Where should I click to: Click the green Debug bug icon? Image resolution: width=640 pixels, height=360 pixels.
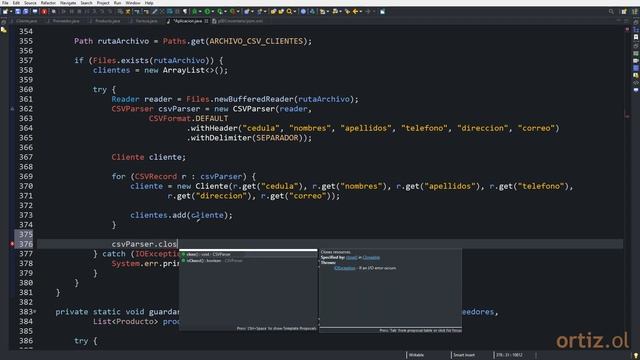click(x=194, y=11)
